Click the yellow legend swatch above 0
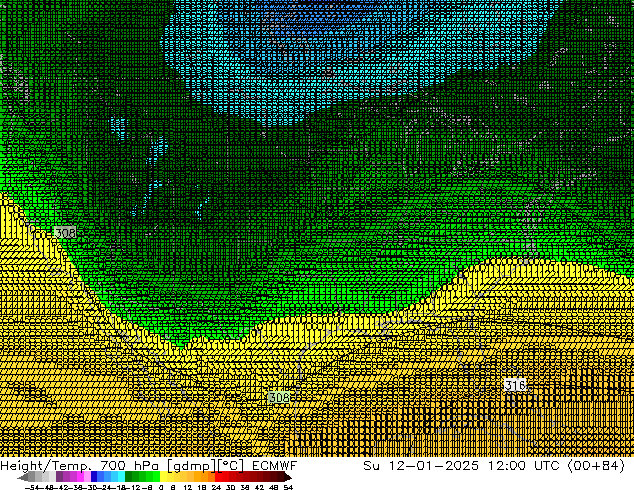Viewport: 634px width, 490px height. [164, 476]
